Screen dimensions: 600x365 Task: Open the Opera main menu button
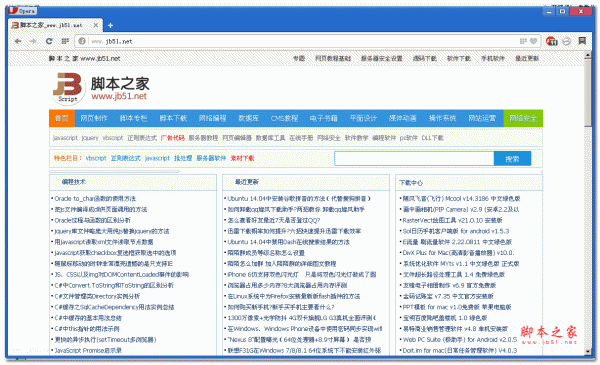[22, 11]
